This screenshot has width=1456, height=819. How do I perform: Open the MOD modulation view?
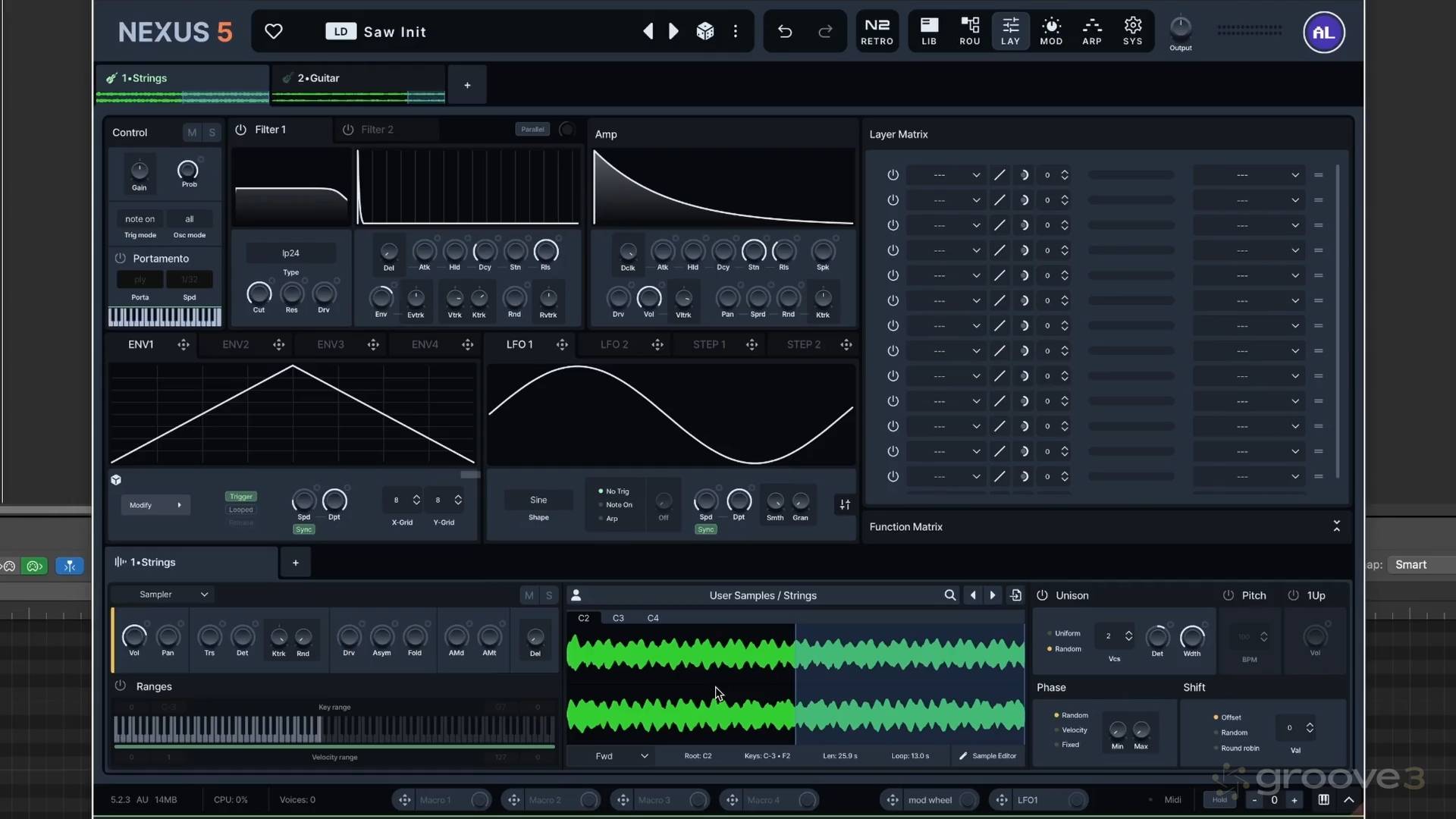pyautogui.click(x=1051, y=31)
